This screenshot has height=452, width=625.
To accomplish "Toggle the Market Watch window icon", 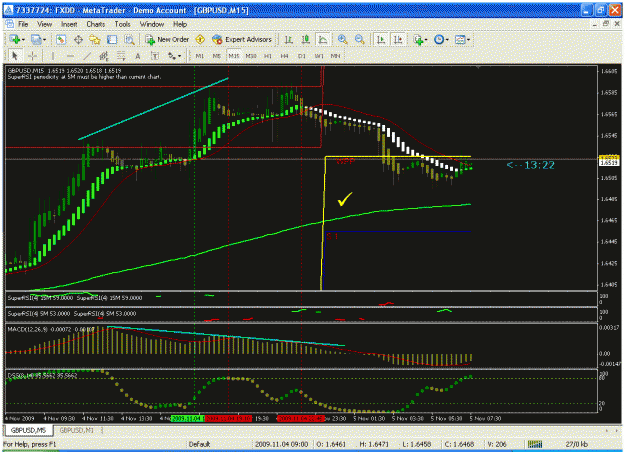I will coord(61,39).
